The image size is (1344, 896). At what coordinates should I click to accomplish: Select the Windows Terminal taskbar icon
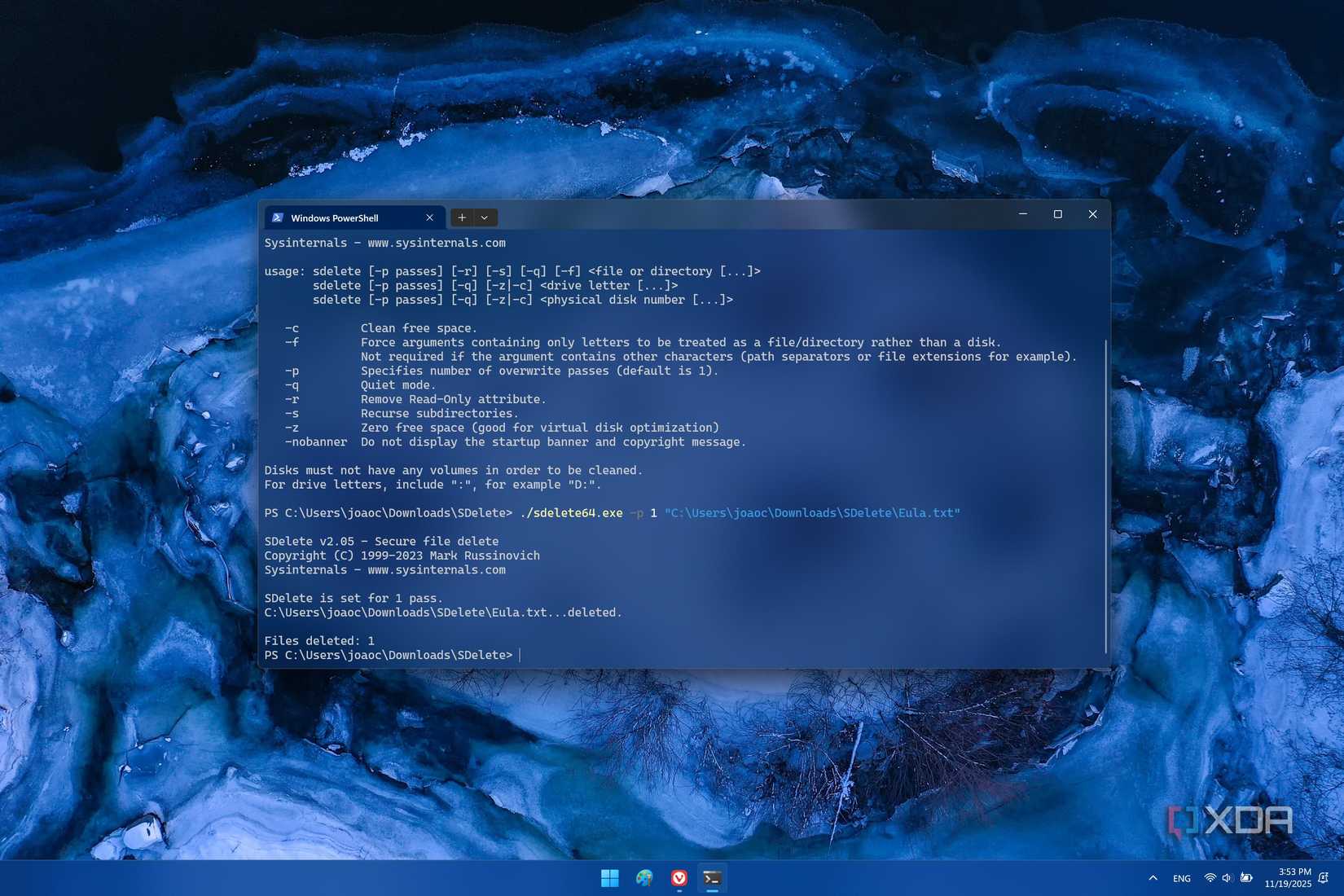(x=712, y=878)
